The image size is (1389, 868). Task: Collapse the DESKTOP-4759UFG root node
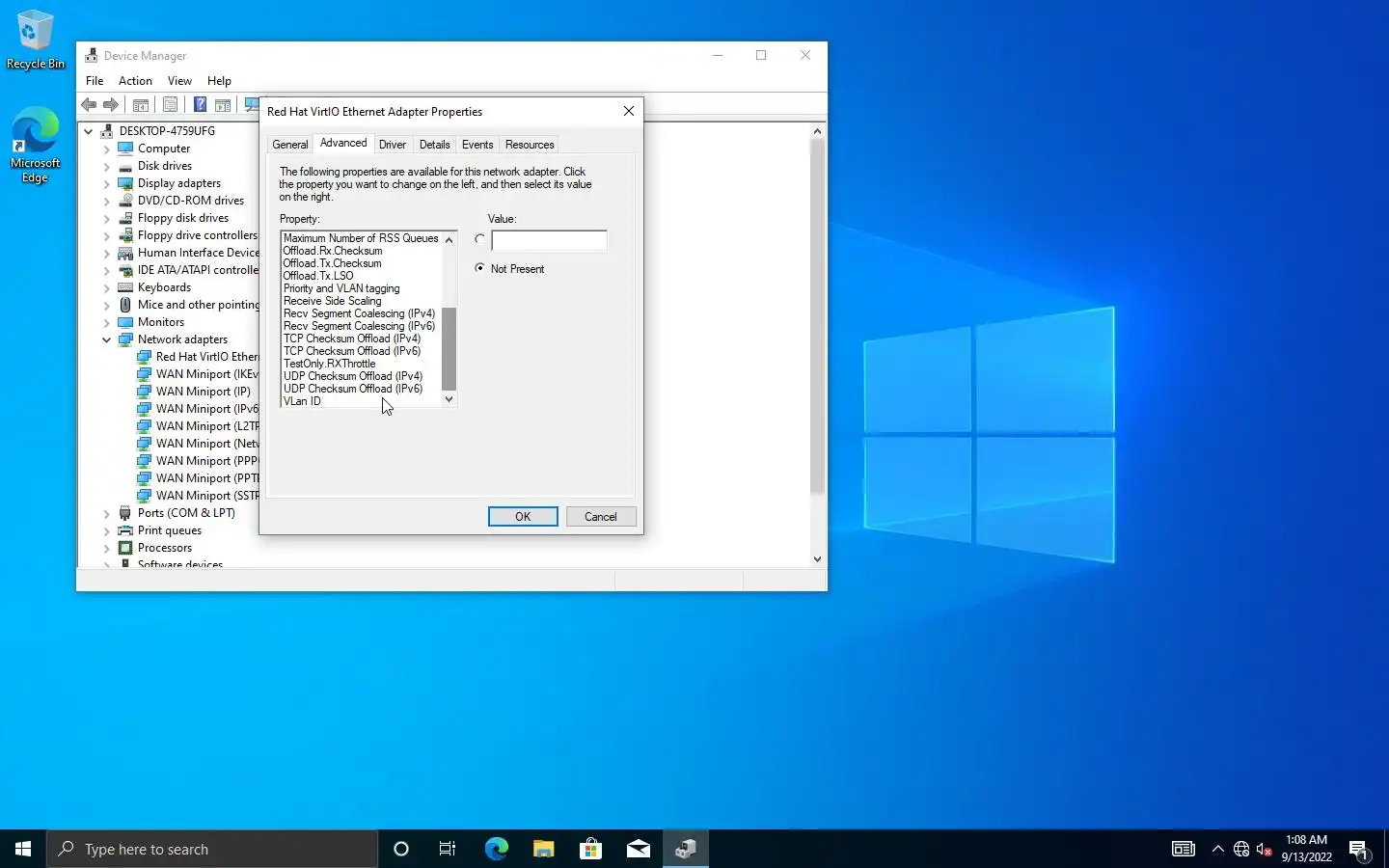tap(89, 131)
